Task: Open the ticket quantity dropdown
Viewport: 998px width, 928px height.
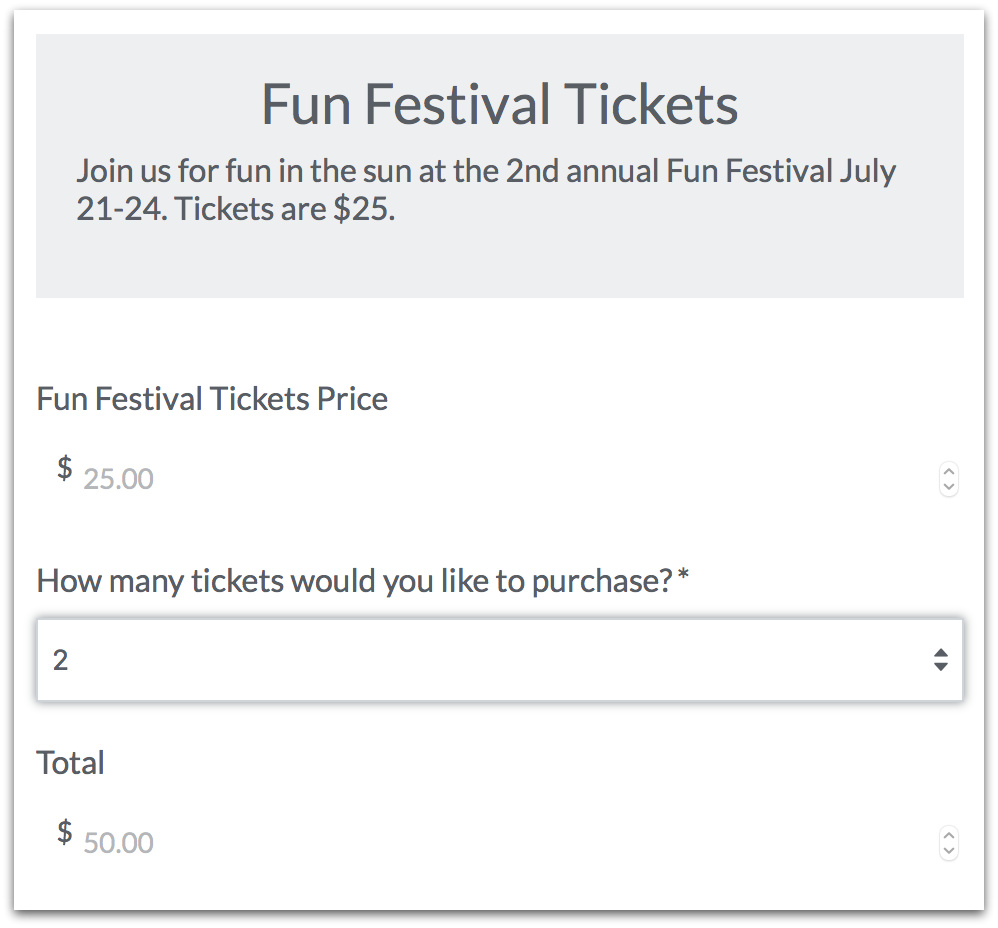Action: point(499,660)
